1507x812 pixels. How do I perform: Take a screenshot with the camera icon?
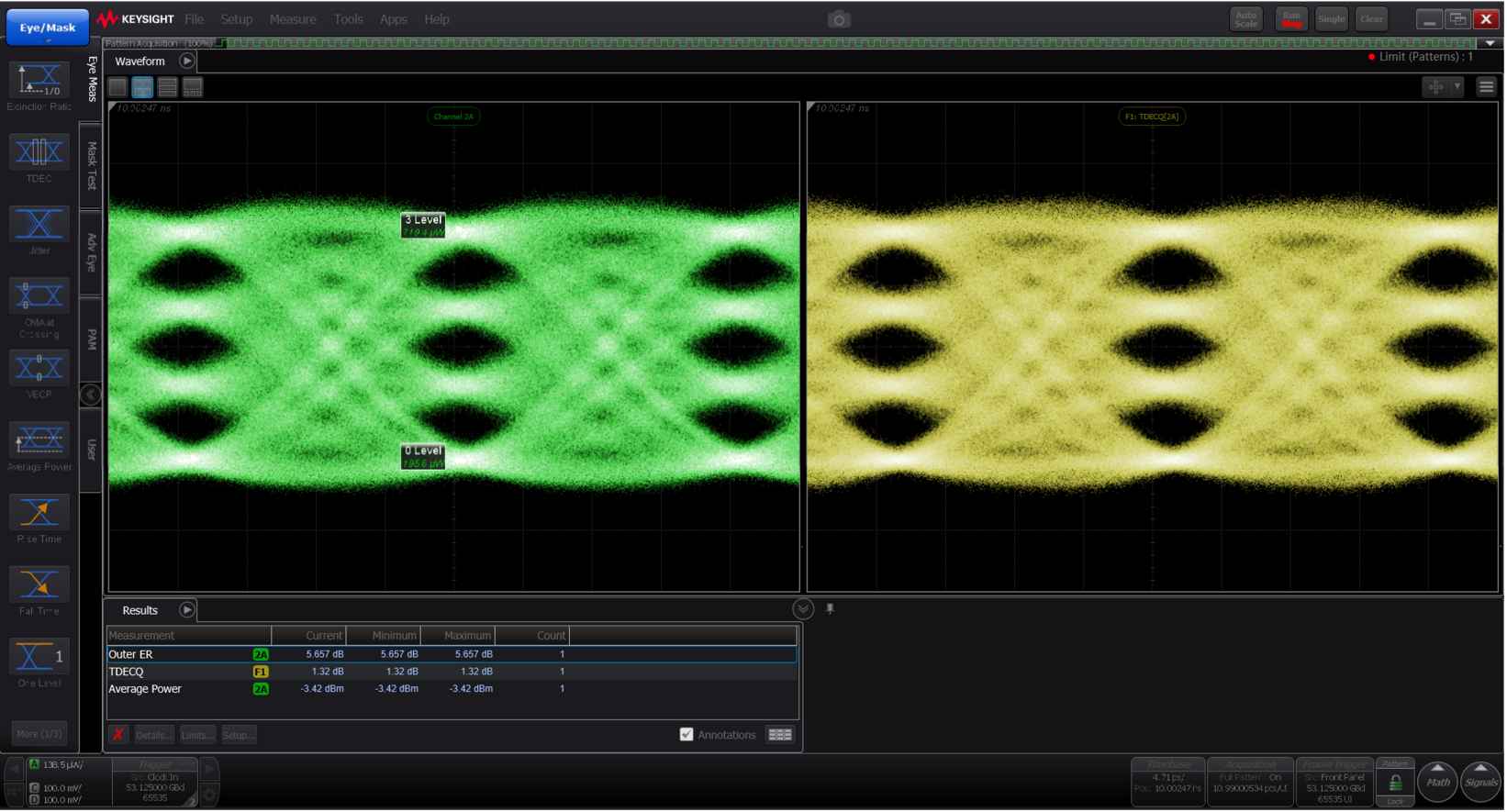point(838,19)
